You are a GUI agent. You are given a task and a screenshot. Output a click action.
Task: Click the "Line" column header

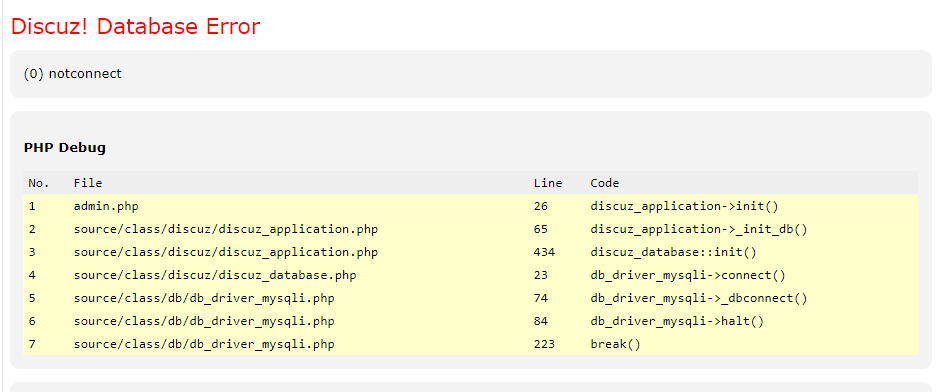pos(548,183)
